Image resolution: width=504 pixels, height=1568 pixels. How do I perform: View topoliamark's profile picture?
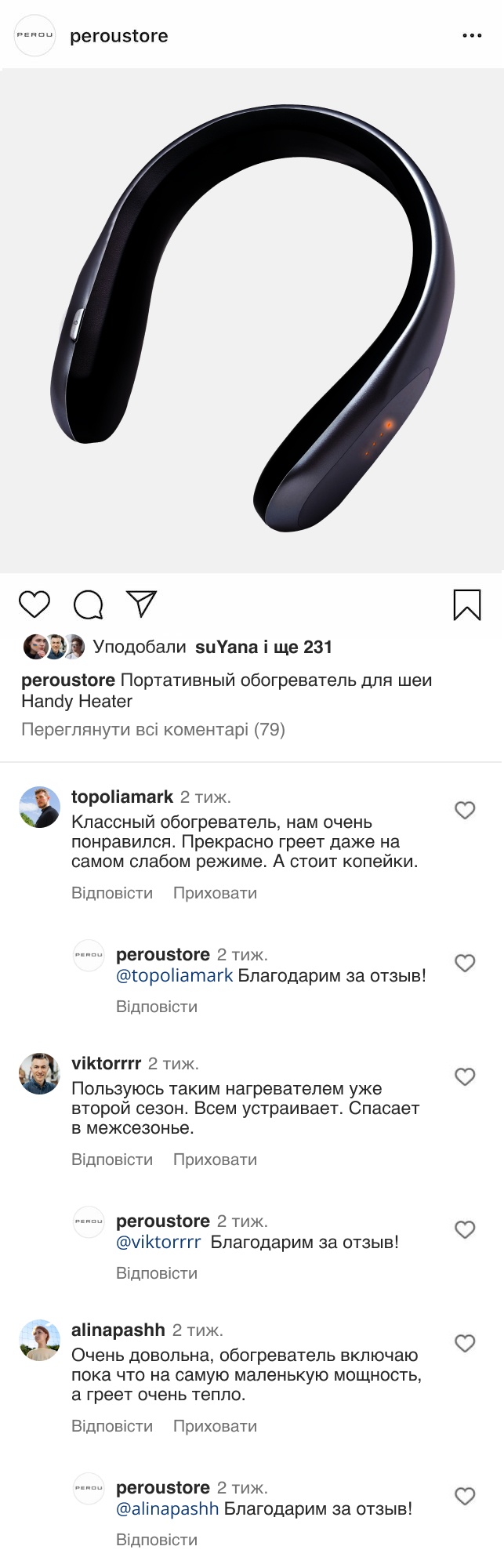pos(39,808)
